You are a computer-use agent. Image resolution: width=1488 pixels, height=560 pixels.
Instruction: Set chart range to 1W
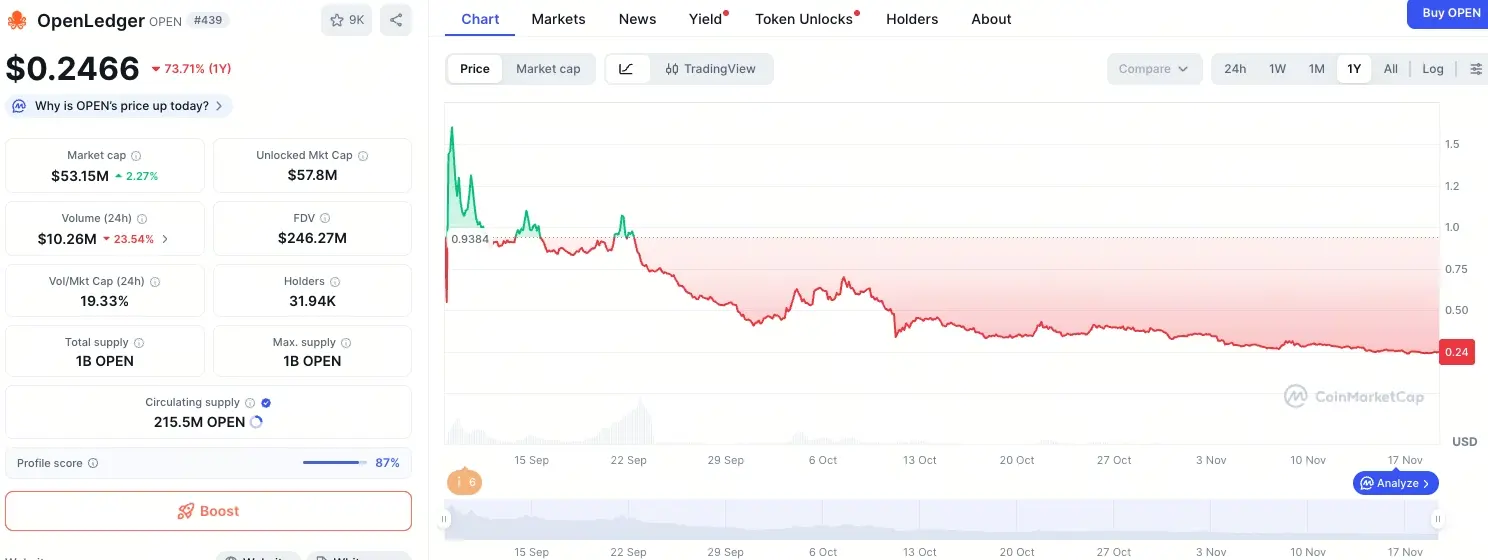(1277, 69)
